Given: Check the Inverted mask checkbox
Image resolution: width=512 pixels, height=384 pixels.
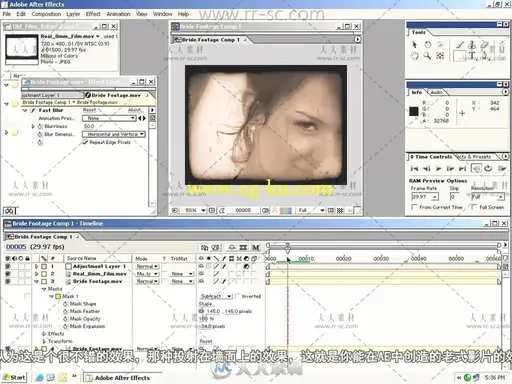Looking at the screenshot, I should pyautogui.click(x=238, y=296).
